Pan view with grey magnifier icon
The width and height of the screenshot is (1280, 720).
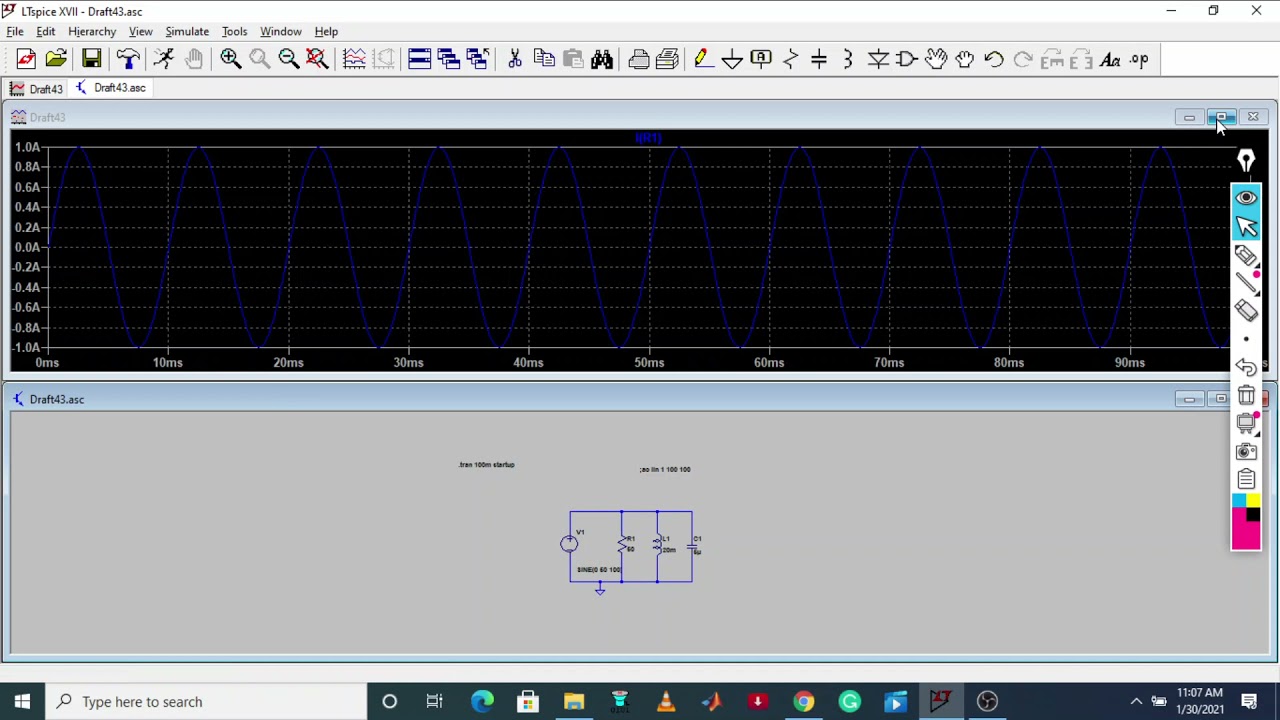click(259, 60)
